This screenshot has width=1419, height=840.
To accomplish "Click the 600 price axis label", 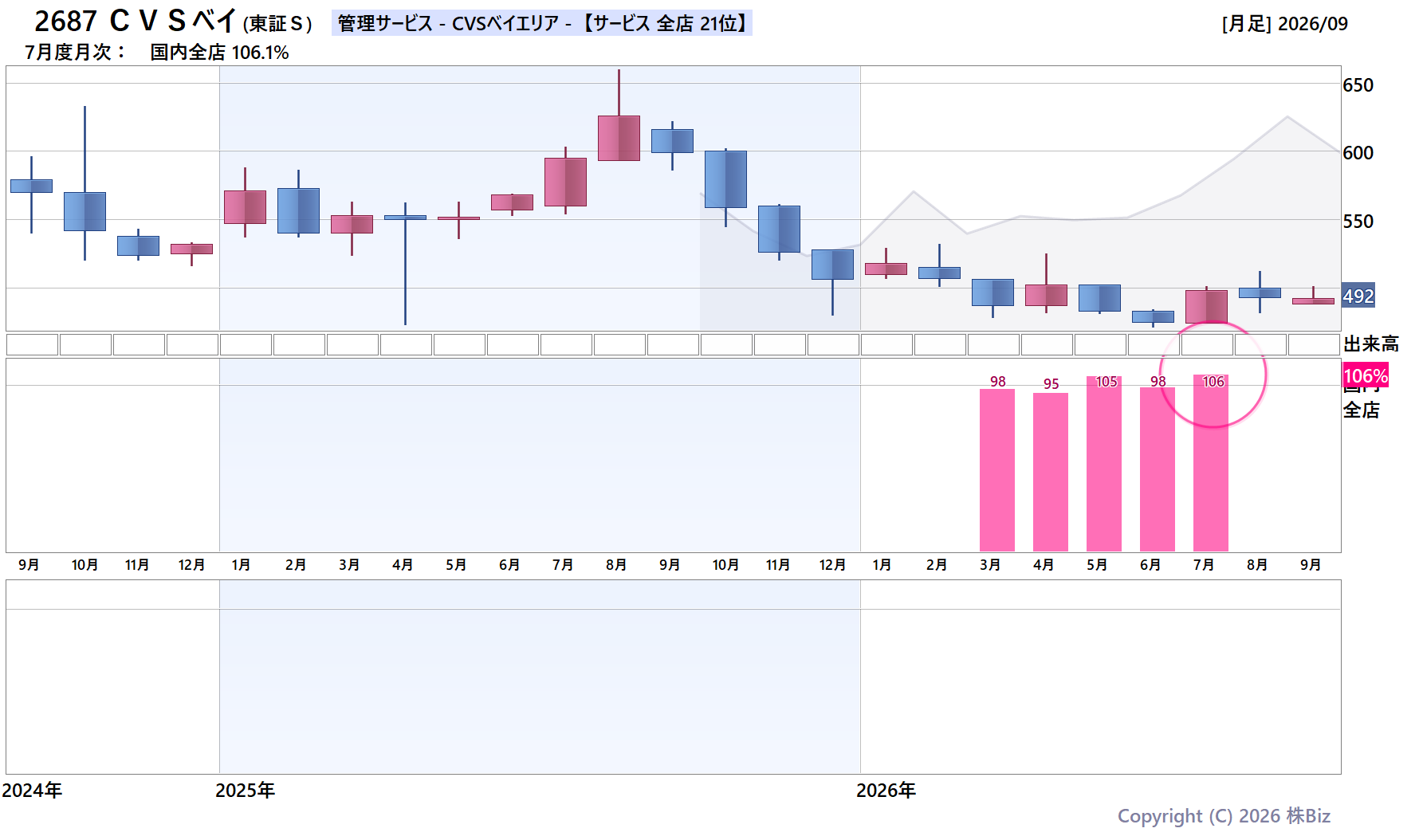I will point(1358,153).
